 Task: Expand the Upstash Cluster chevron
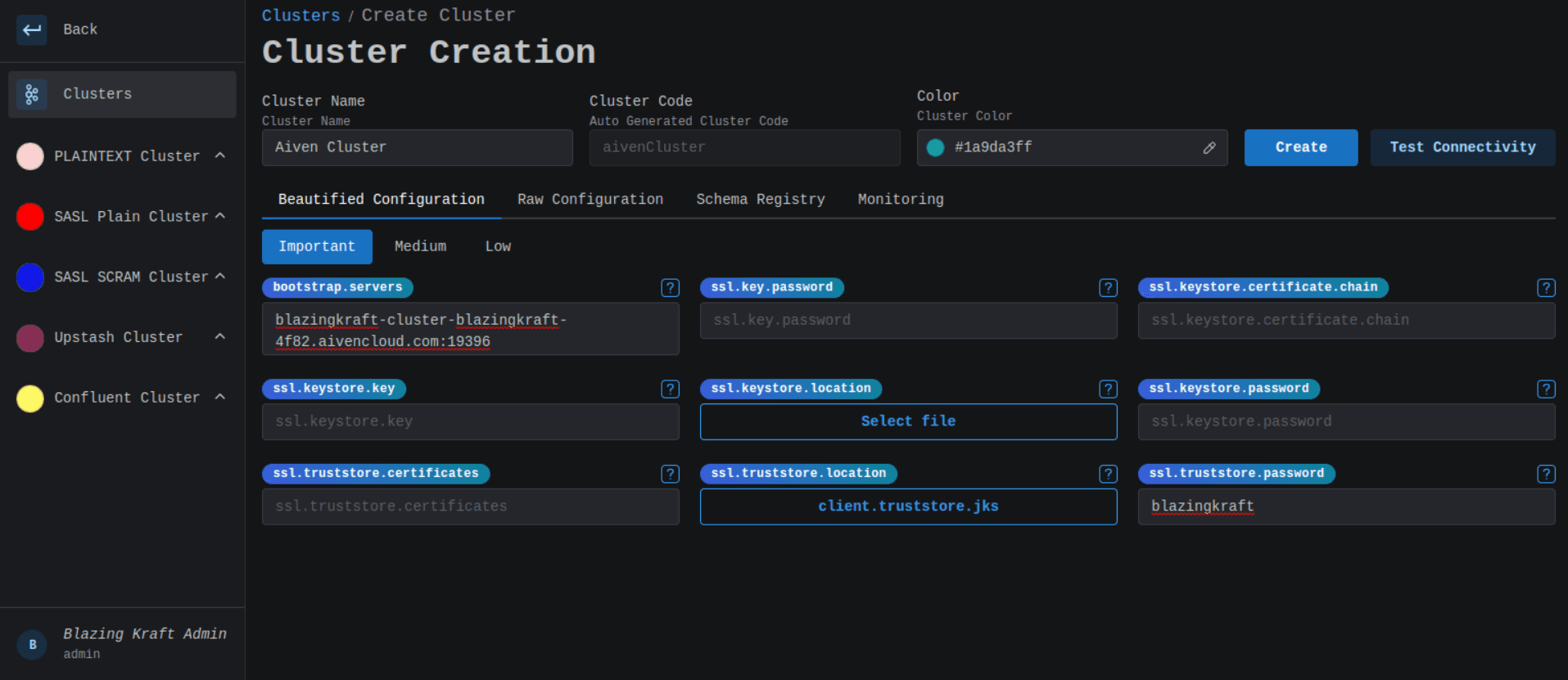[x=220, y=336]
